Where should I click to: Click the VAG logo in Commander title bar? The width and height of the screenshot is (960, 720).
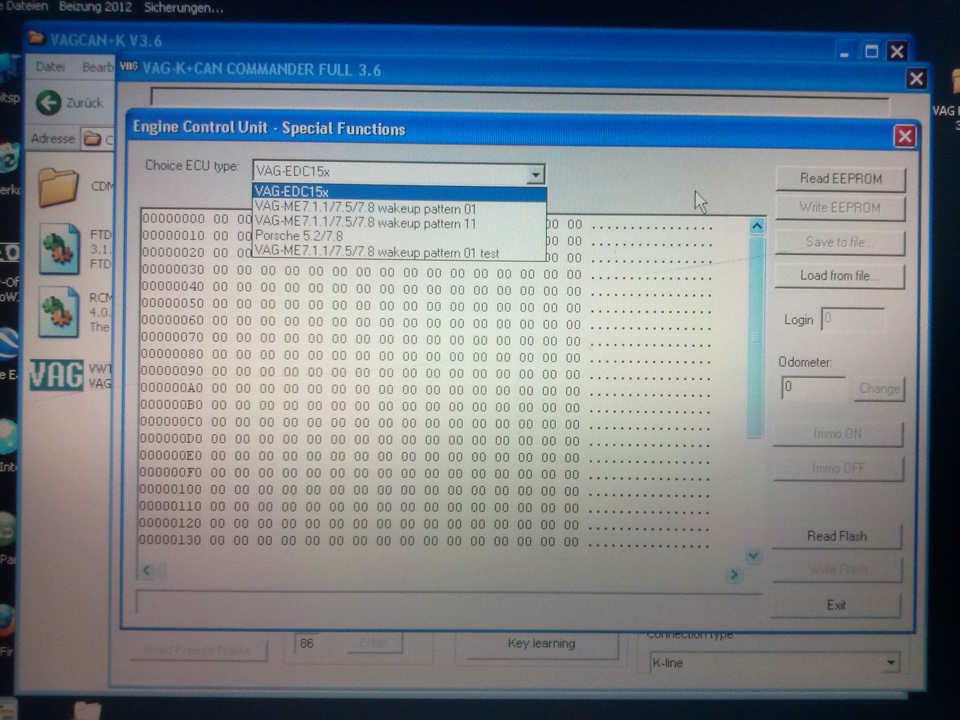(x=129, y=66)
